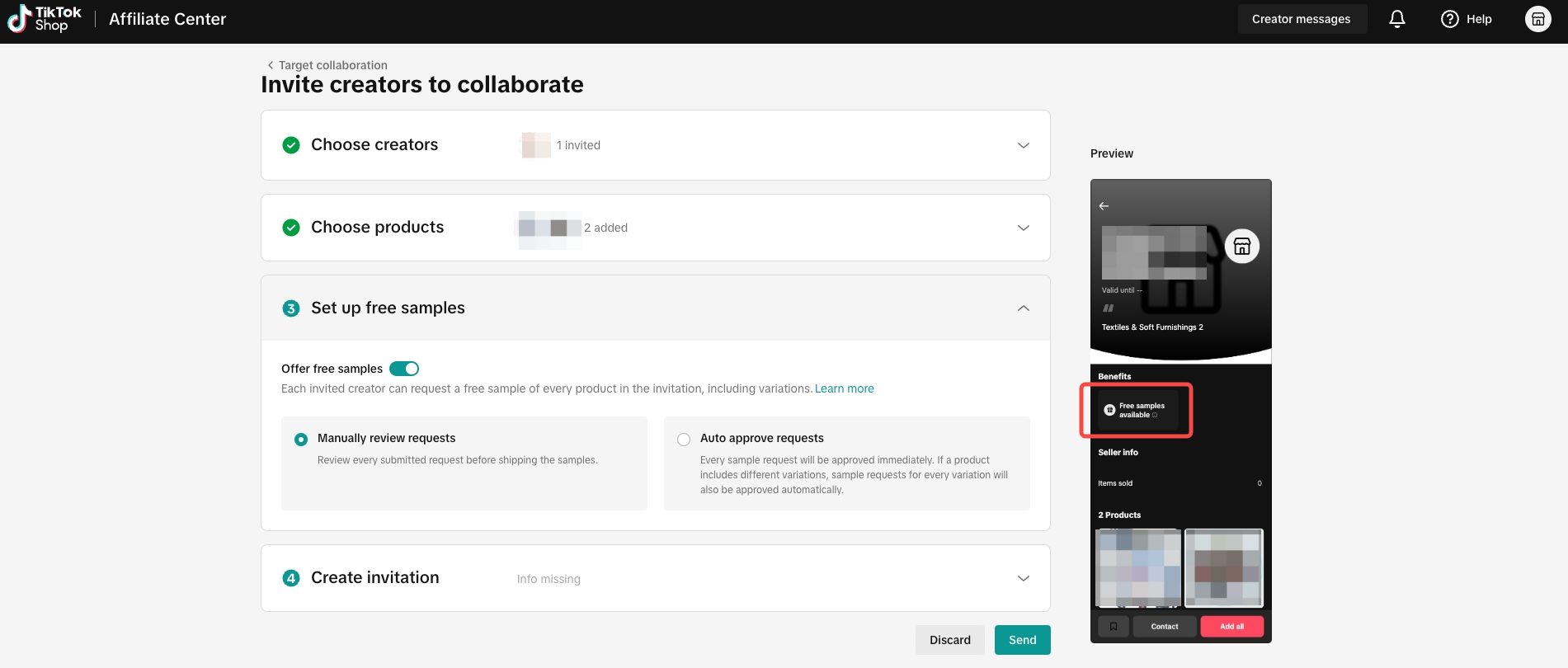Expand the Choose products section
The image size is (1568, 668).
(x=1024, y=228)
